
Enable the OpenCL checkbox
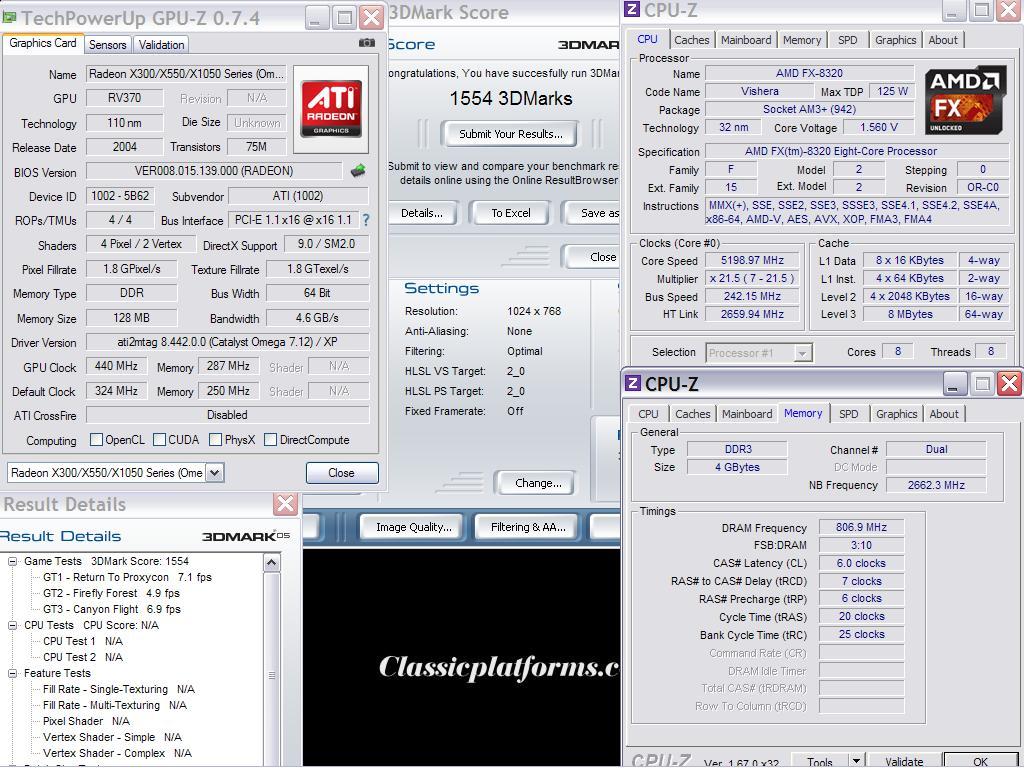(96, 440)
